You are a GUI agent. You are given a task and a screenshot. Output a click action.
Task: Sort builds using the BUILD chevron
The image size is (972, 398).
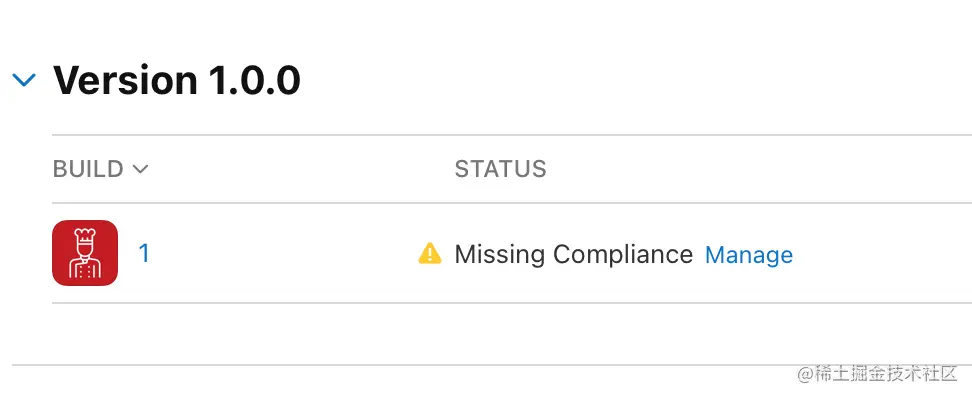click(141, 169)
